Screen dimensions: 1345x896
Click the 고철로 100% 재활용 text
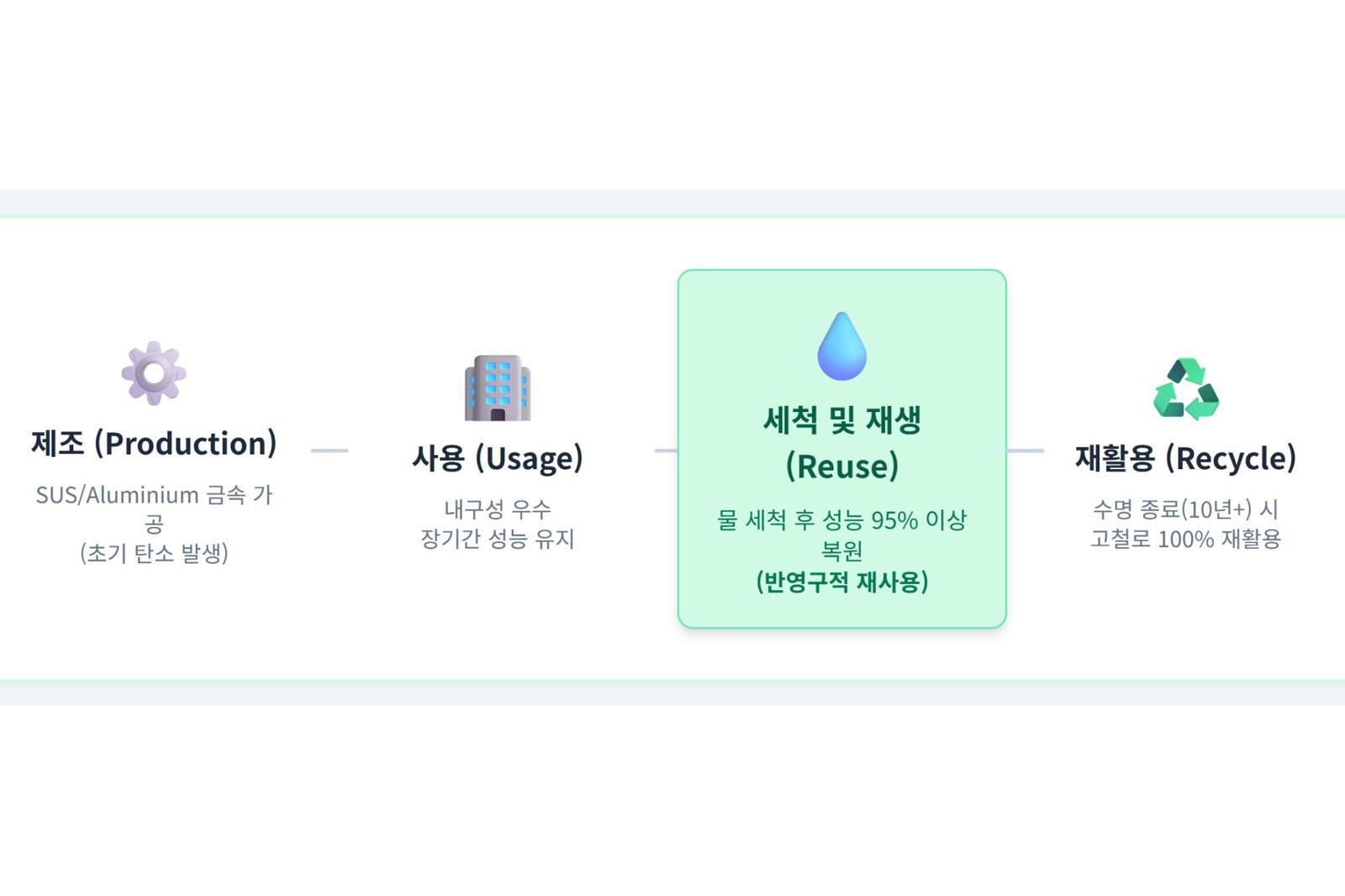coord(1185,539)
